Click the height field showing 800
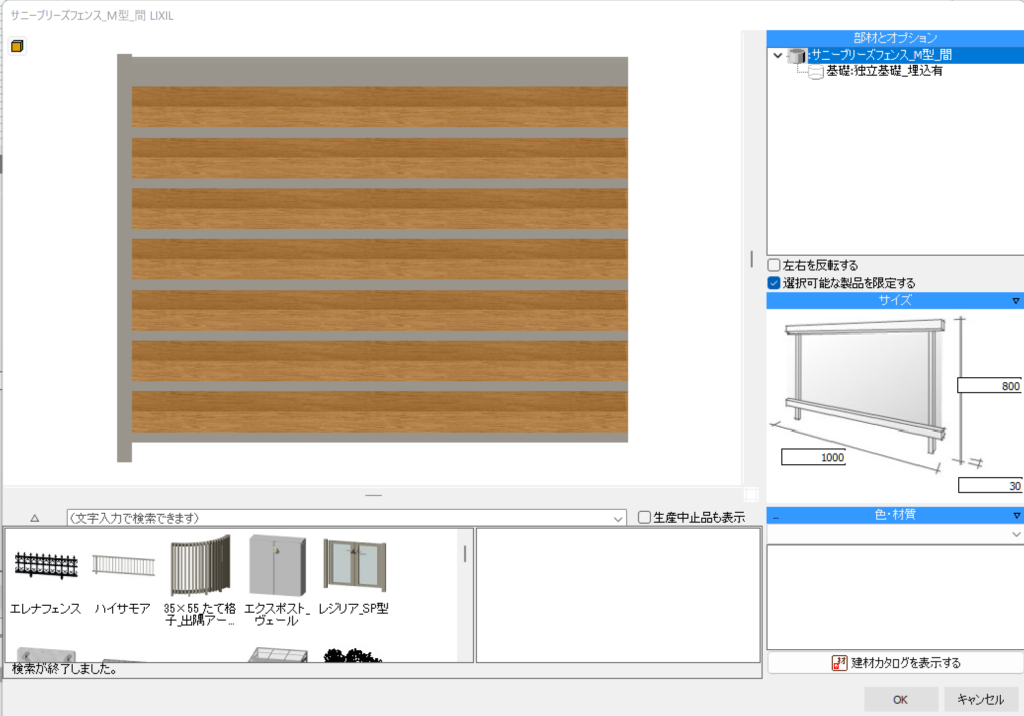 coord(989,386)
